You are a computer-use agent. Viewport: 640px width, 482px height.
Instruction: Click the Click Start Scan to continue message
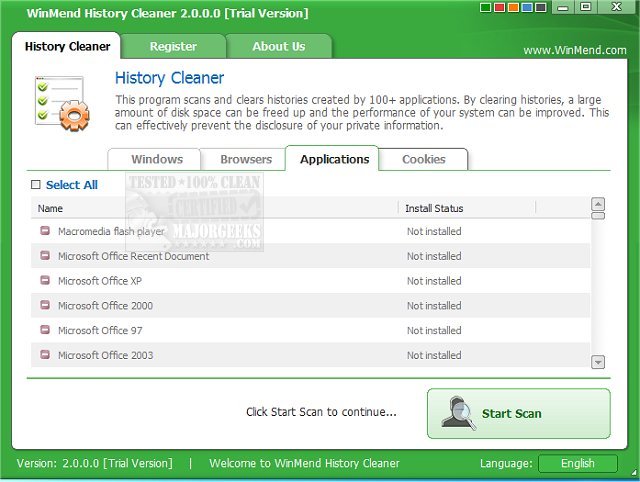coord(321,412)
